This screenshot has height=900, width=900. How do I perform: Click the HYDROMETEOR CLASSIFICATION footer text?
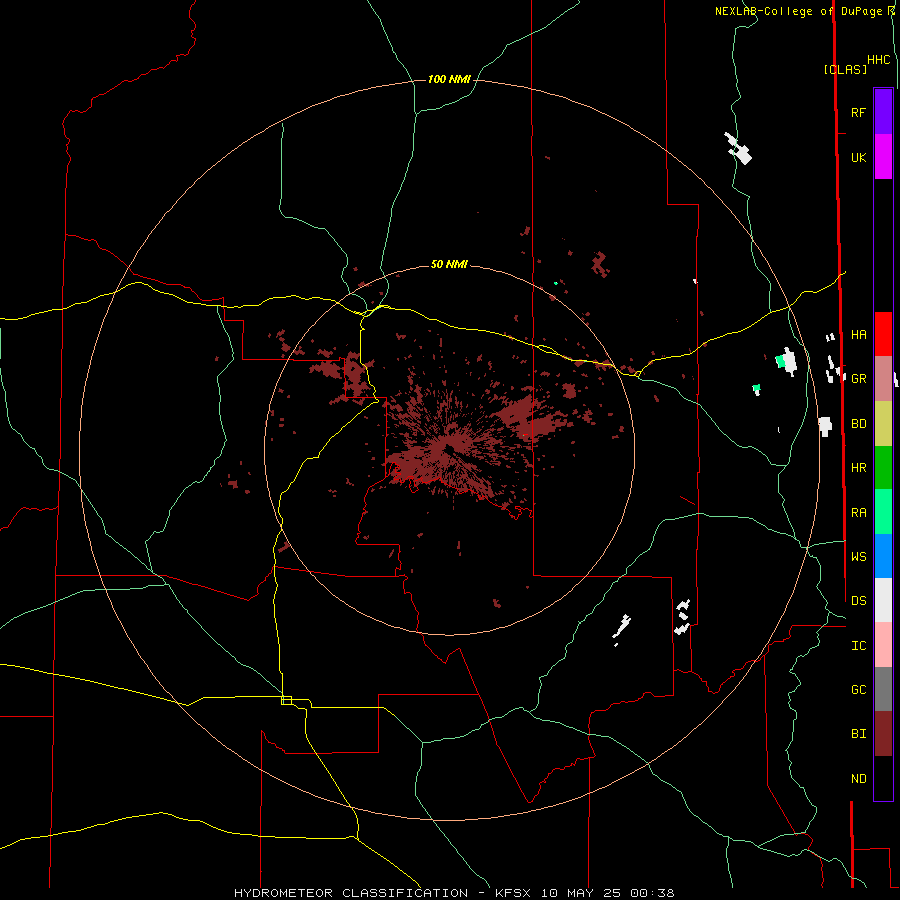tap(351, 893)
